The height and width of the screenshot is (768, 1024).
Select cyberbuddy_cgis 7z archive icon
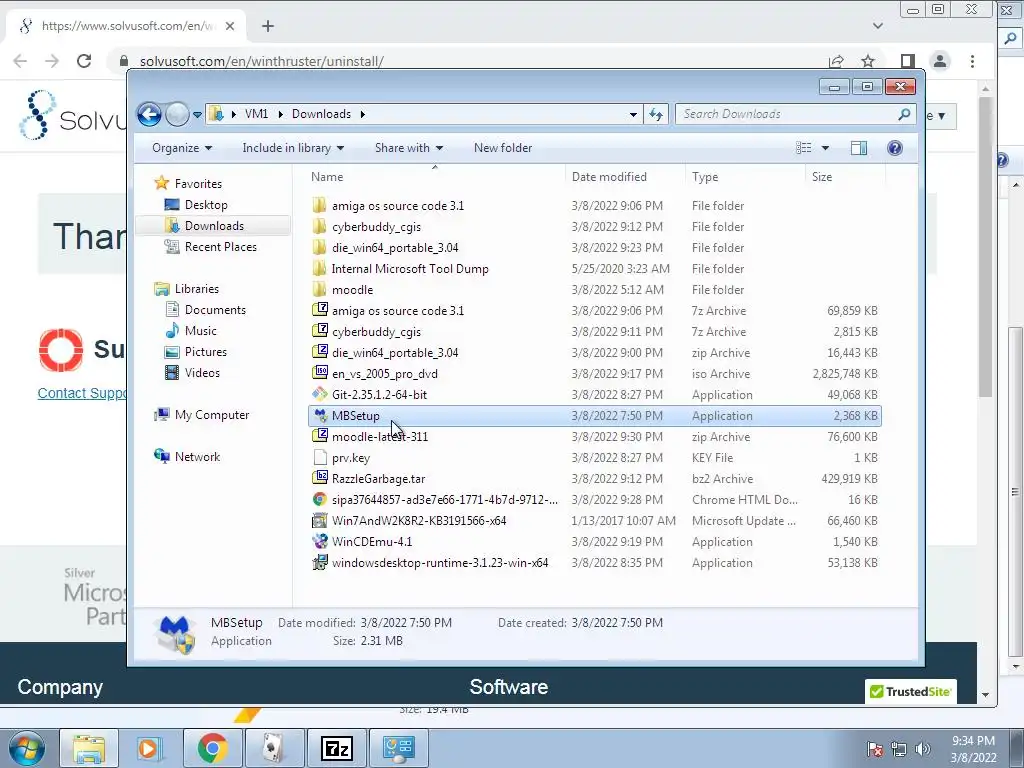pyautogui.click(x=319, y=331)
